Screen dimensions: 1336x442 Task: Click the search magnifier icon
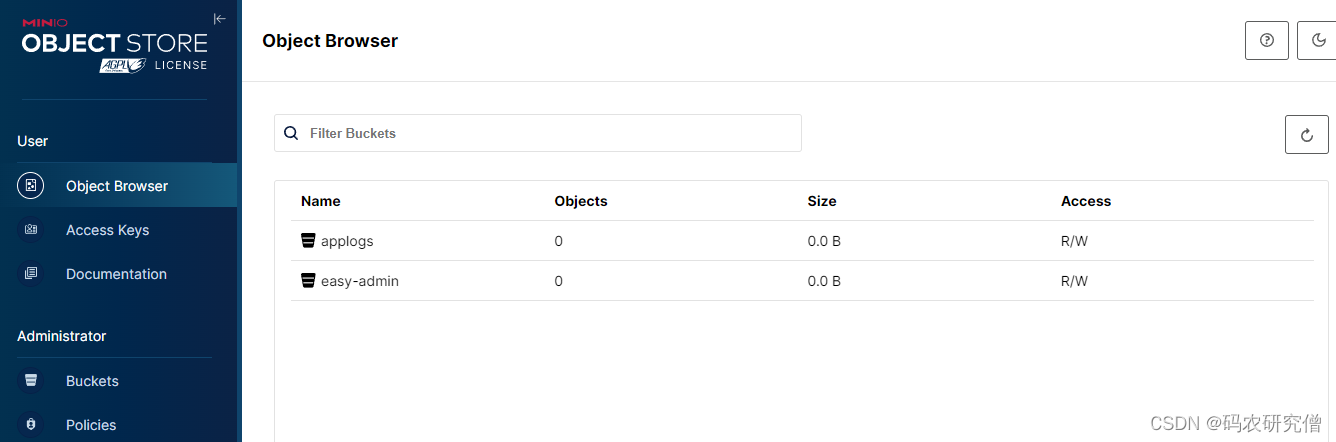[x=291, y=133]
